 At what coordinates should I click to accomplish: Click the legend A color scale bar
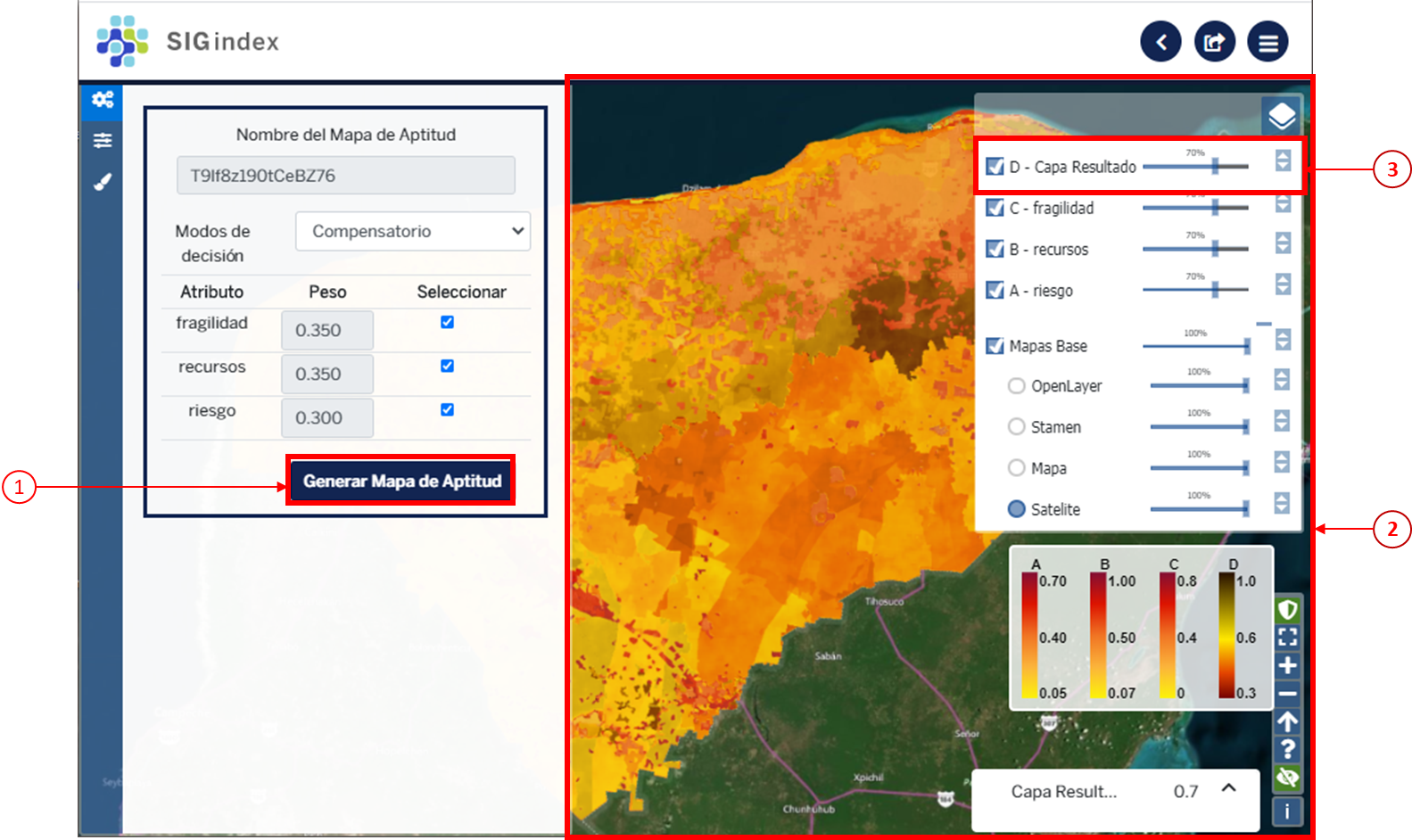pyautogui.click(x=1029, y=635)
